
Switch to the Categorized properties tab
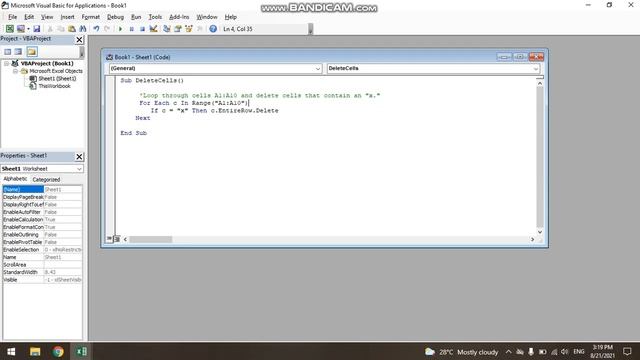click(46, 180)
